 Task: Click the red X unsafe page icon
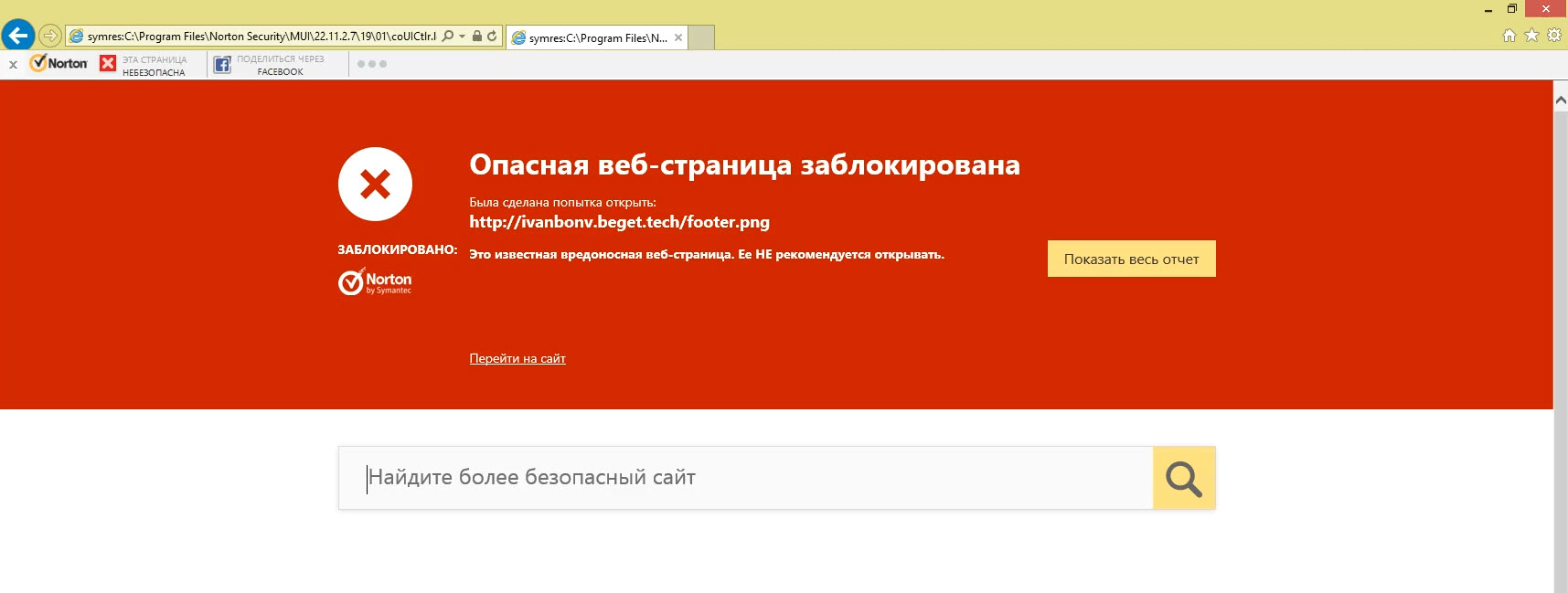pos(108,63)
